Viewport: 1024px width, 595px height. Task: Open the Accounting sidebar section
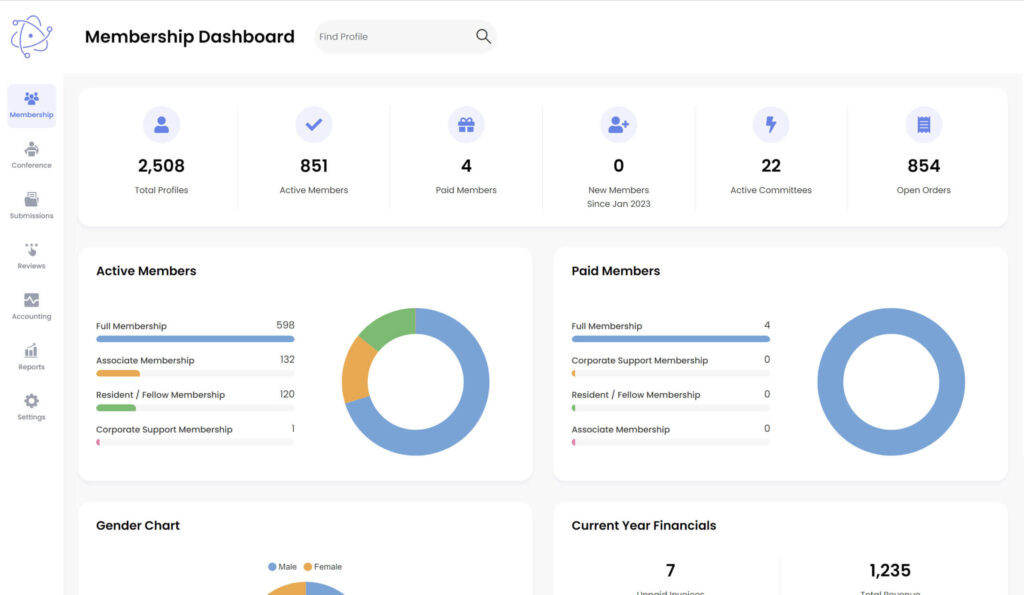point(31,306)
